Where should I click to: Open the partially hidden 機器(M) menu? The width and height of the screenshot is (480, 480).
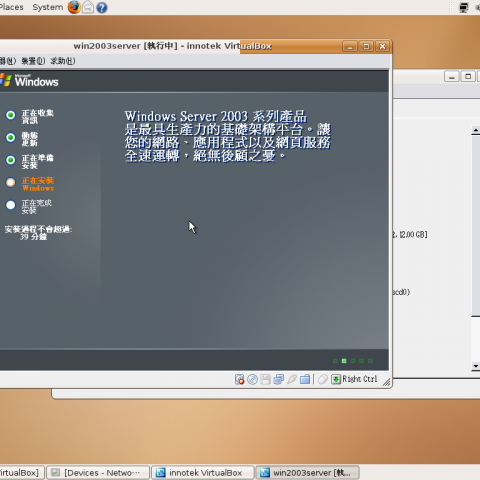(x=8, y=61)
